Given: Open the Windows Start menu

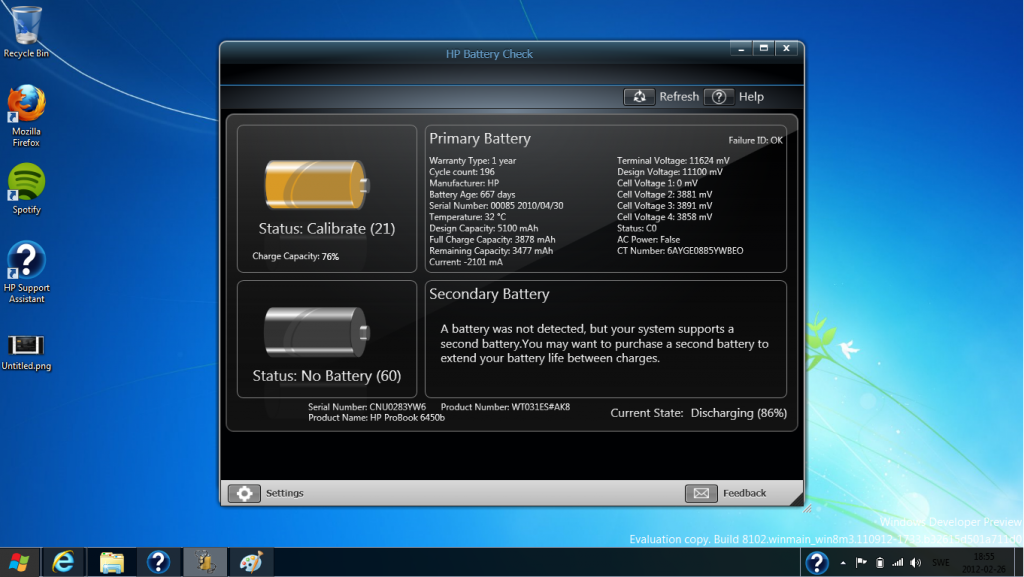Looking at the screenshot, I should 17,562.
